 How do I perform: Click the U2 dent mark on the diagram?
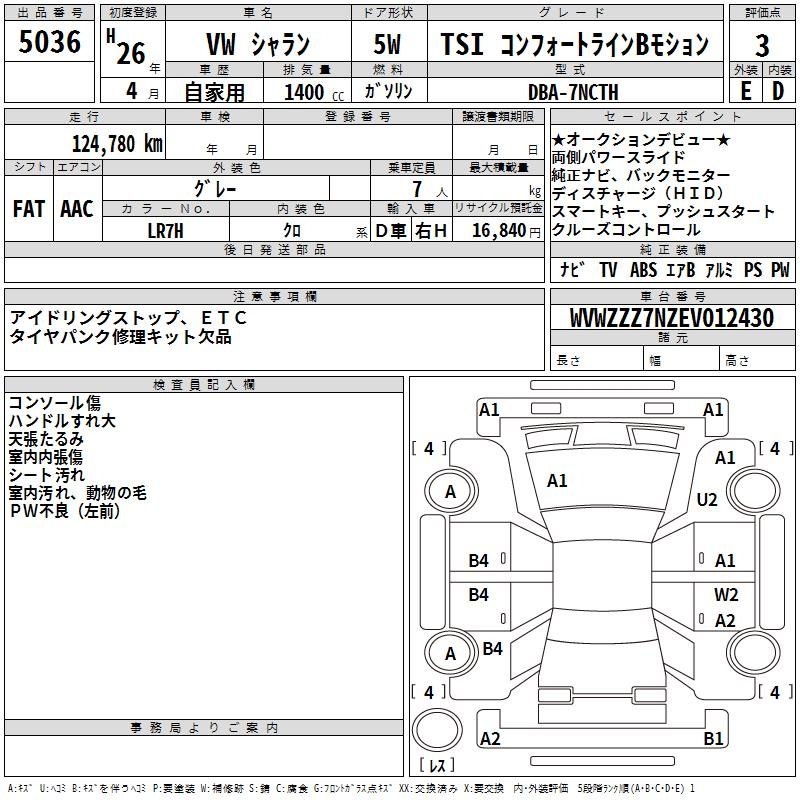pyautogui.click(x=707, y=499)
